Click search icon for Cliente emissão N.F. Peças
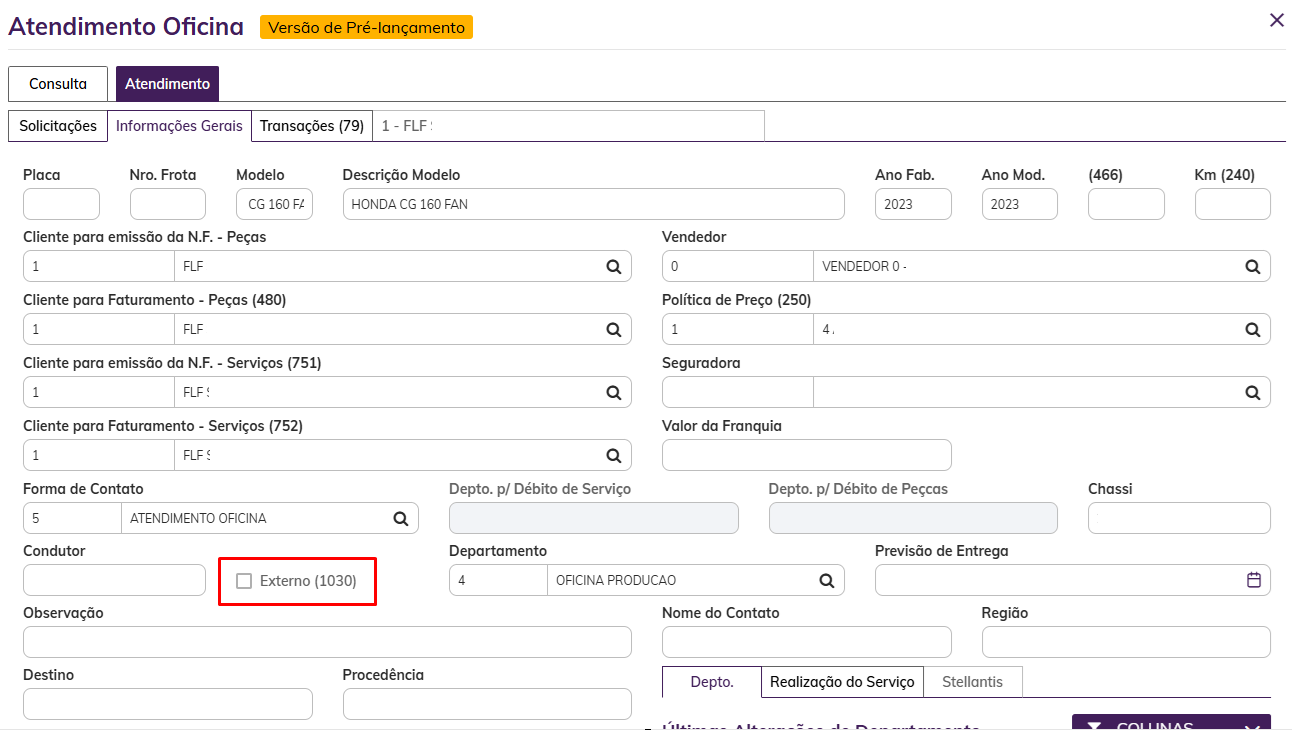1292x730 pixels. (x=613, y=267)
